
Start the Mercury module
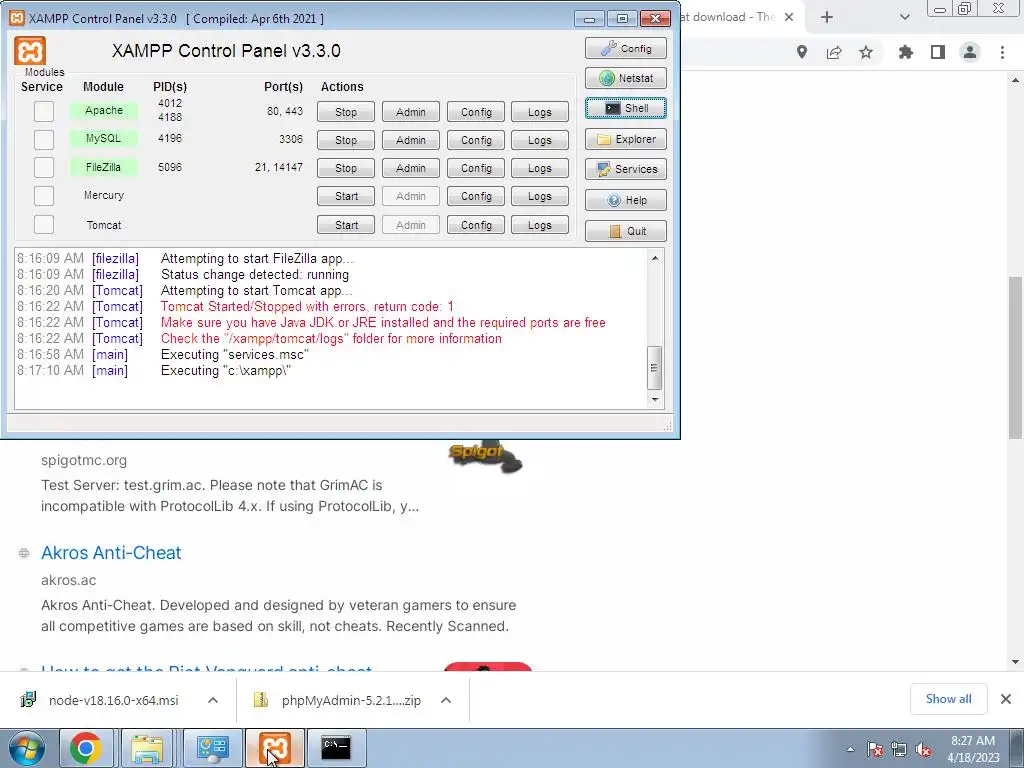click(346, 196)
